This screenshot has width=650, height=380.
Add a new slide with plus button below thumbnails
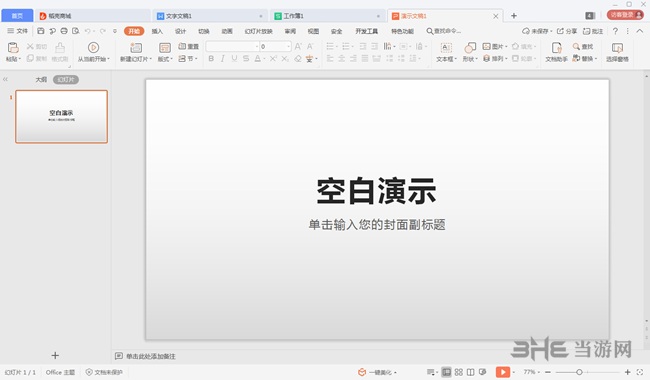(55, 355)
